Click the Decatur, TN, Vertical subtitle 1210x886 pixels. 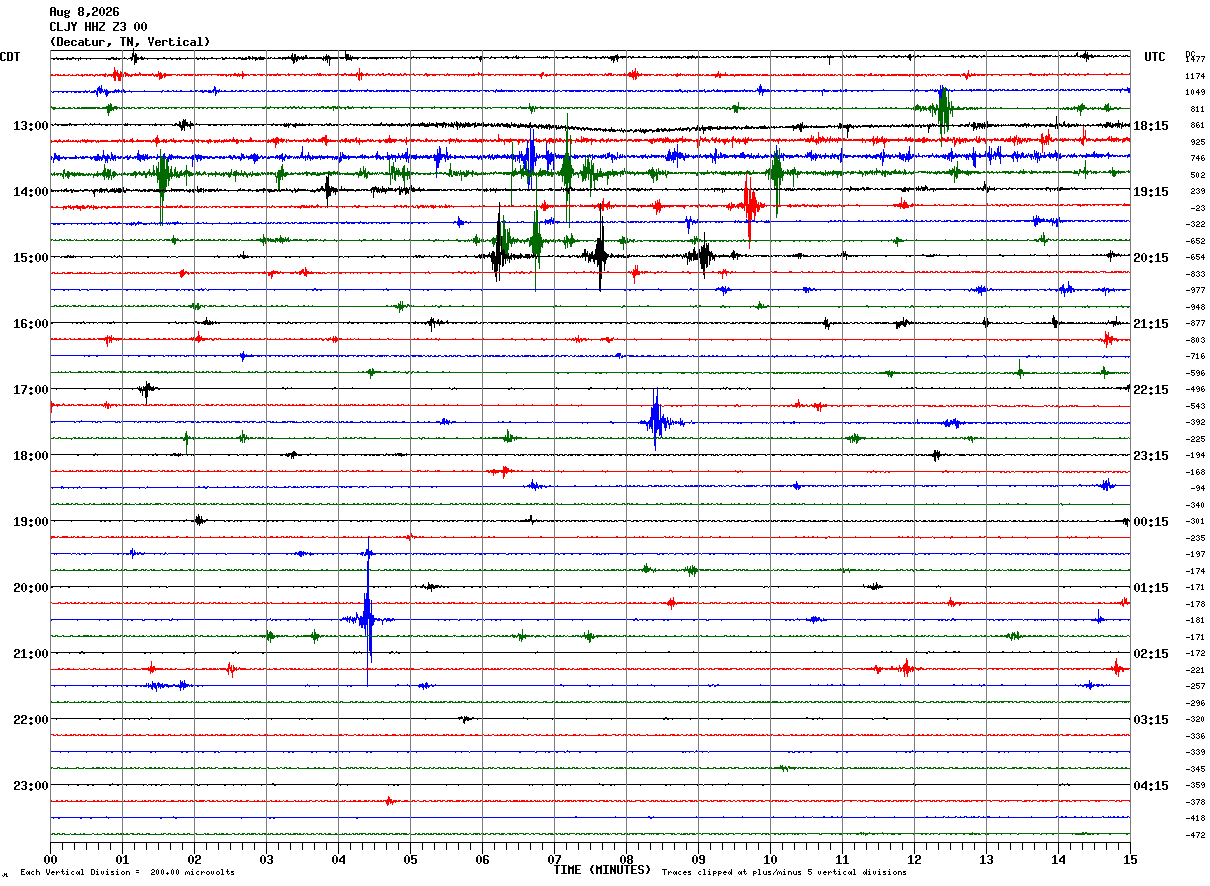130,42
